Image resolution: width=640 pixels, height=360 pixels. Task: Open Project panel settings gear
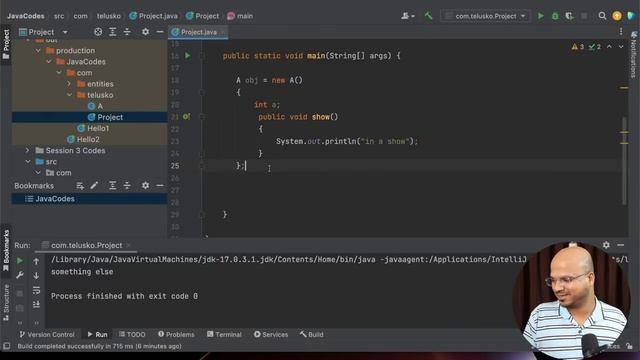145,32
